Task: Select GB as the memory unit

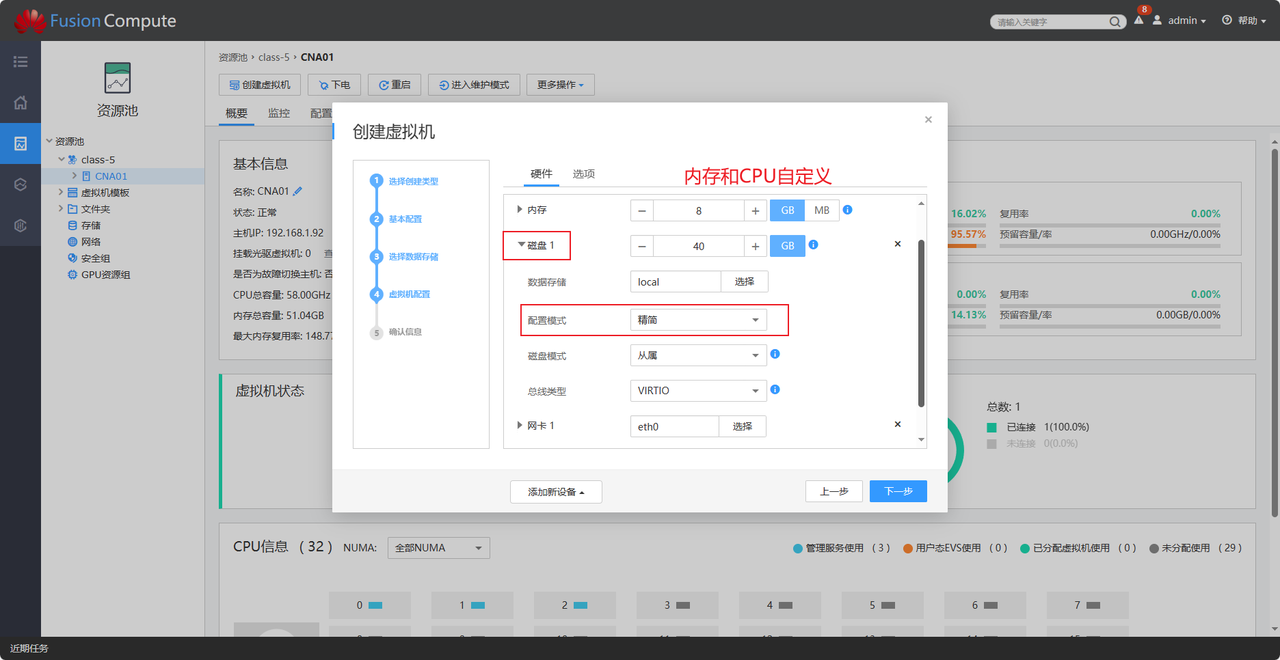Action: (x=787, y=211)
